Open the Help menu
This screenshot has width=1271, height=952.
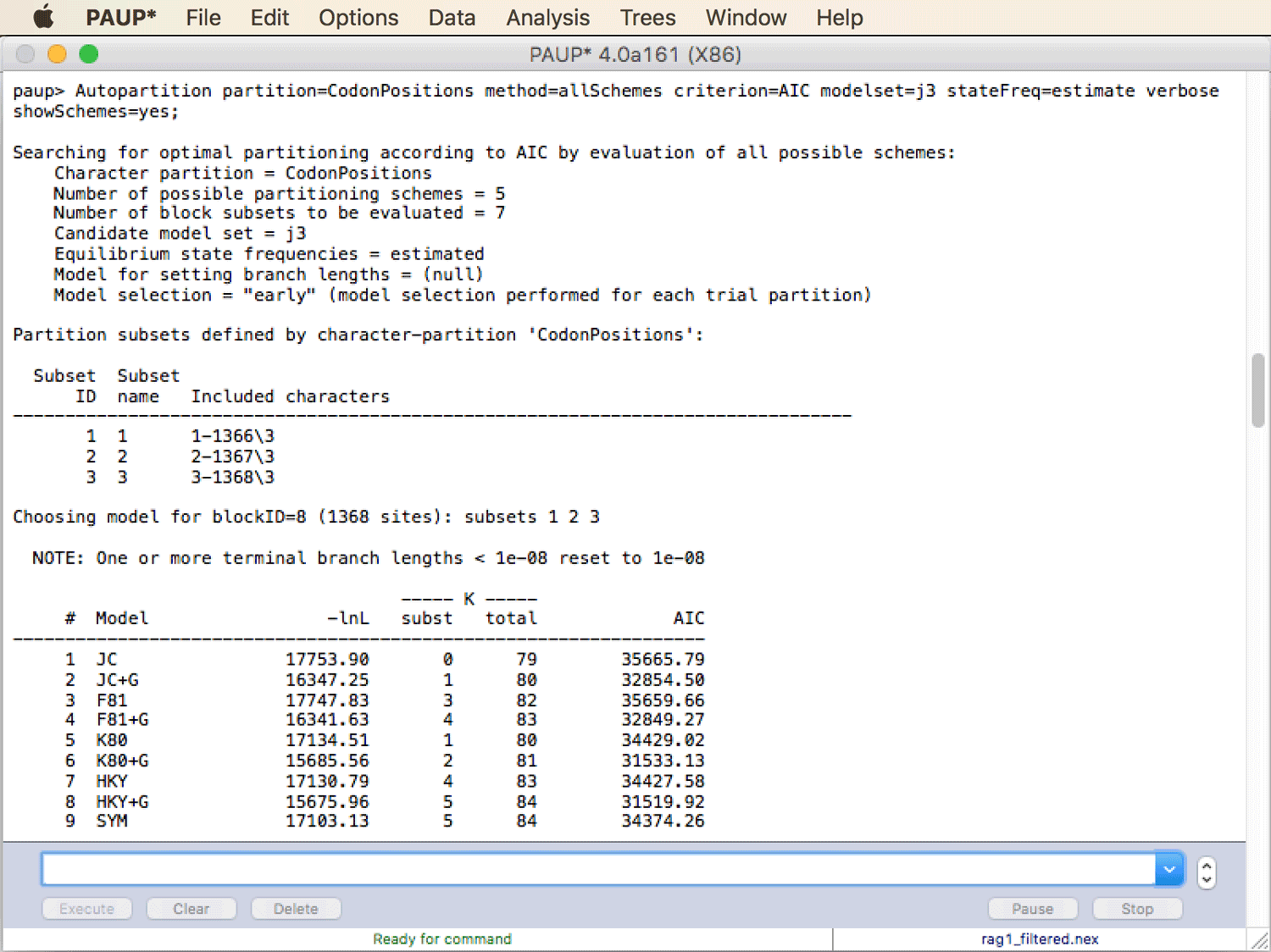coord(839,17)
